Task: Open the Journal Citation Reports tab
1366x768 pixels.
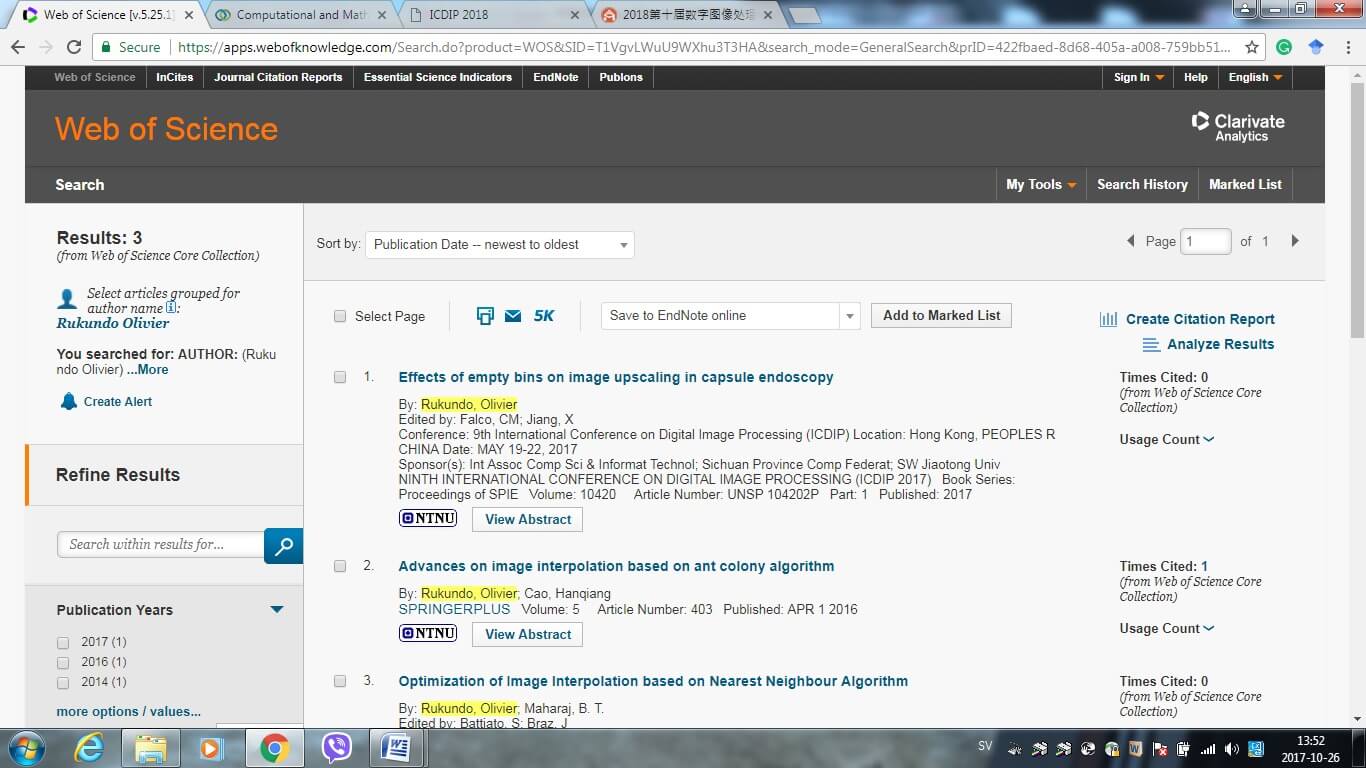Action: (x=278, y=77)
